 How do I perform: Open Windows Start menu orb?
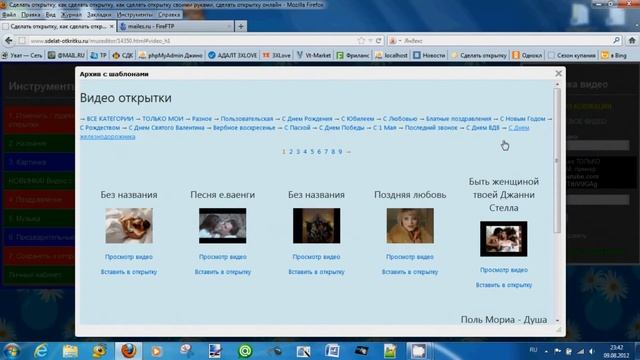[11, 351]
